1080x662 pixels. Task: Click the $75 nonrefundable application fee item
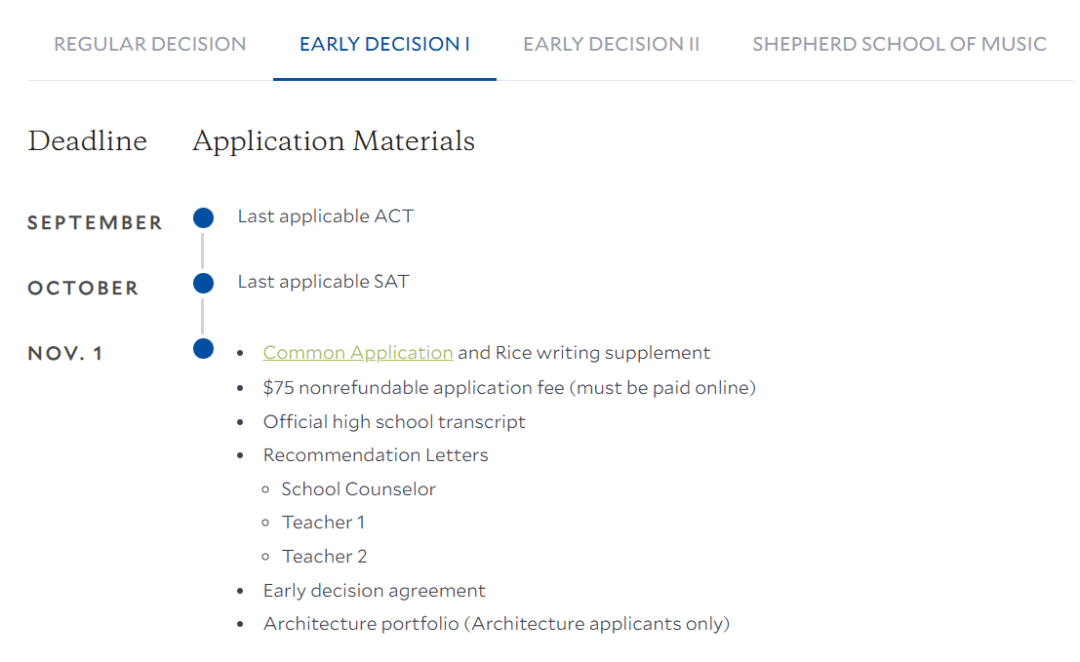[509, 388]
